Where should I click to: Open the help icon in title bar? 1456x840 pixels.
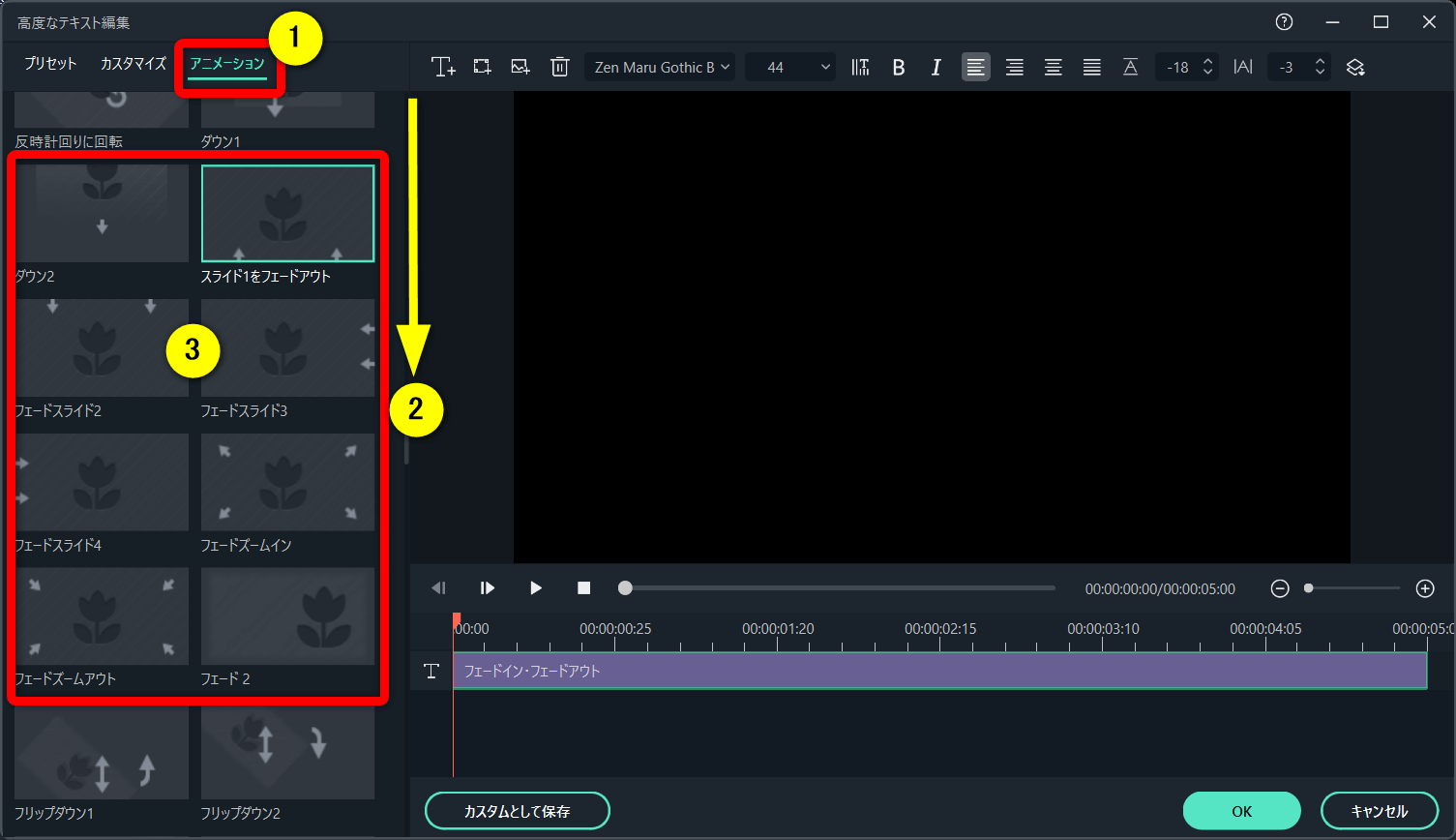point(1284,22)
